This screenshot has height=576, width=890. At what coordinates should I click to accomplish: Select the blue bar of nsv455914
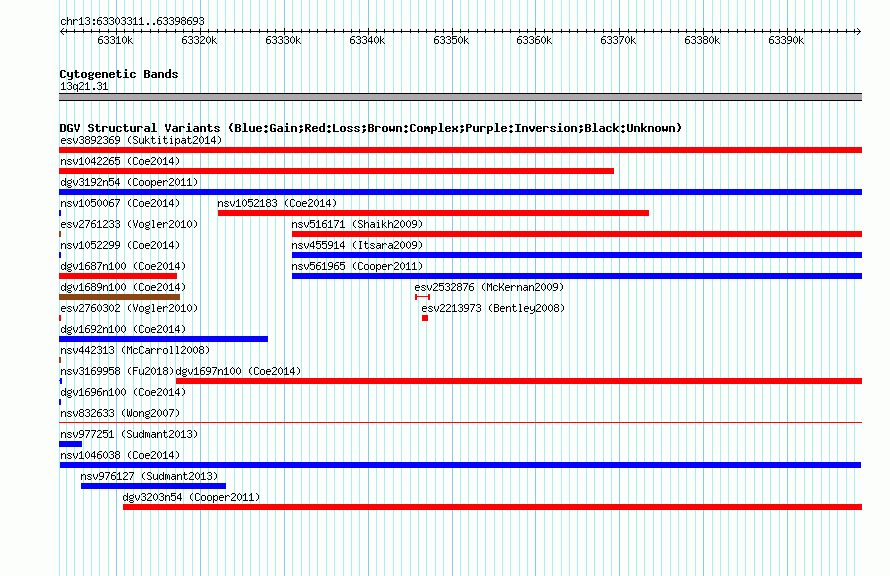tap(577, 255)
